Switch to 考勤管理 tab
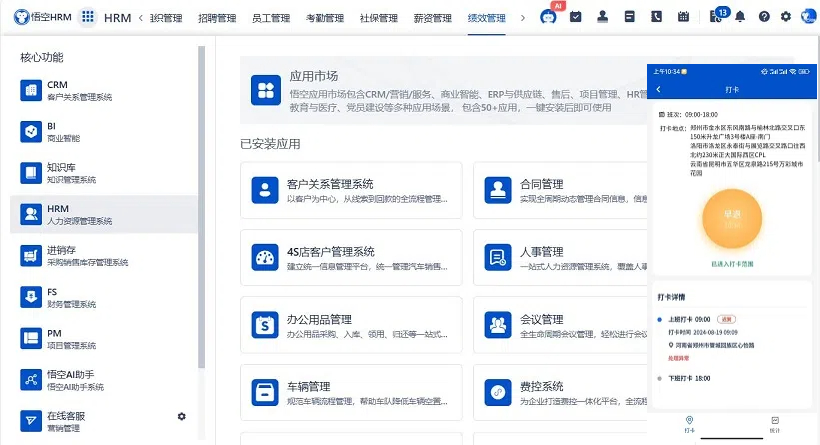 pyautogui.click(x=325, y=18)
